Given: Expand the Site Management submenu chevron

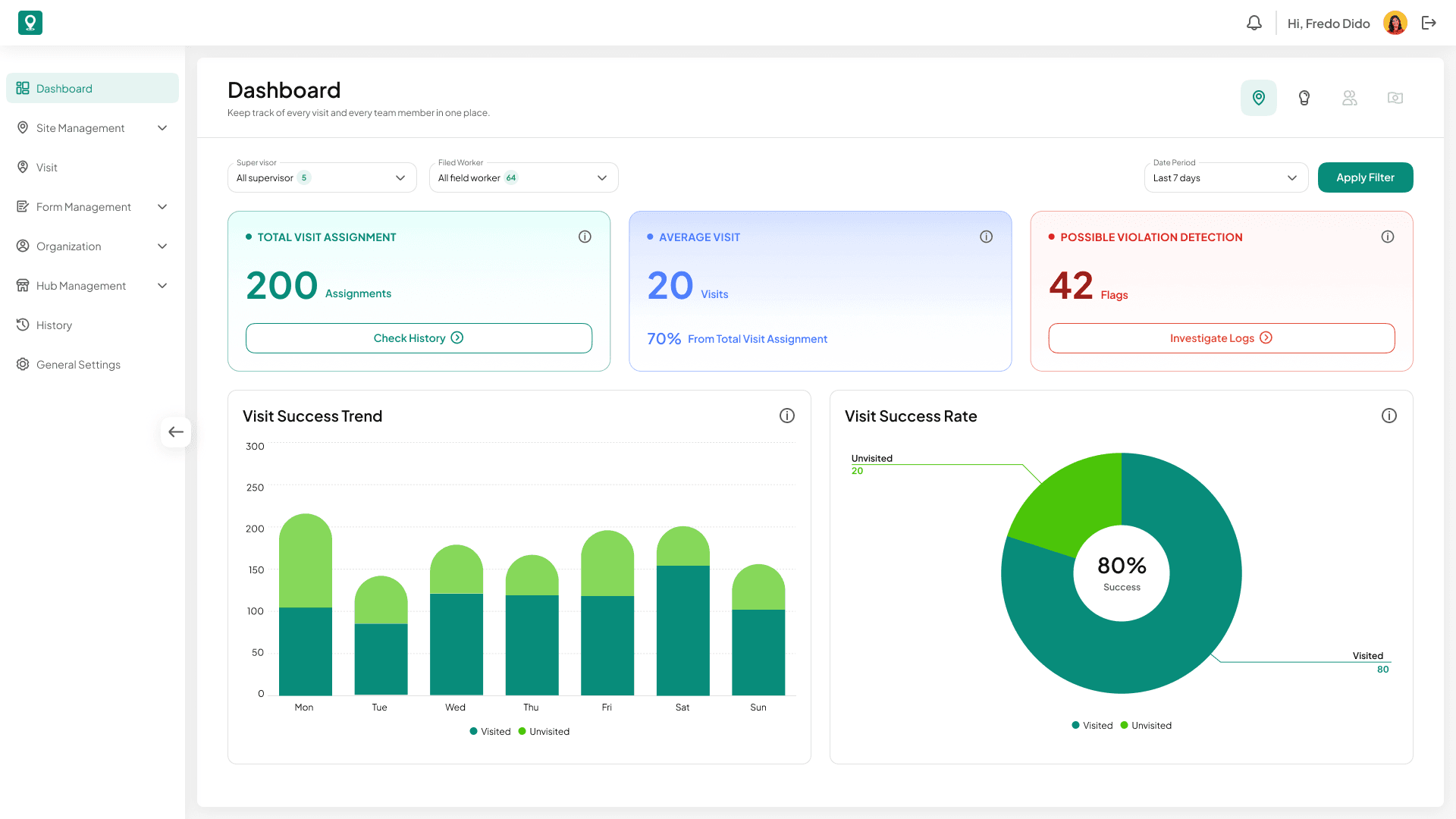Looking at the screenshot, I should [x=162, y=128].
